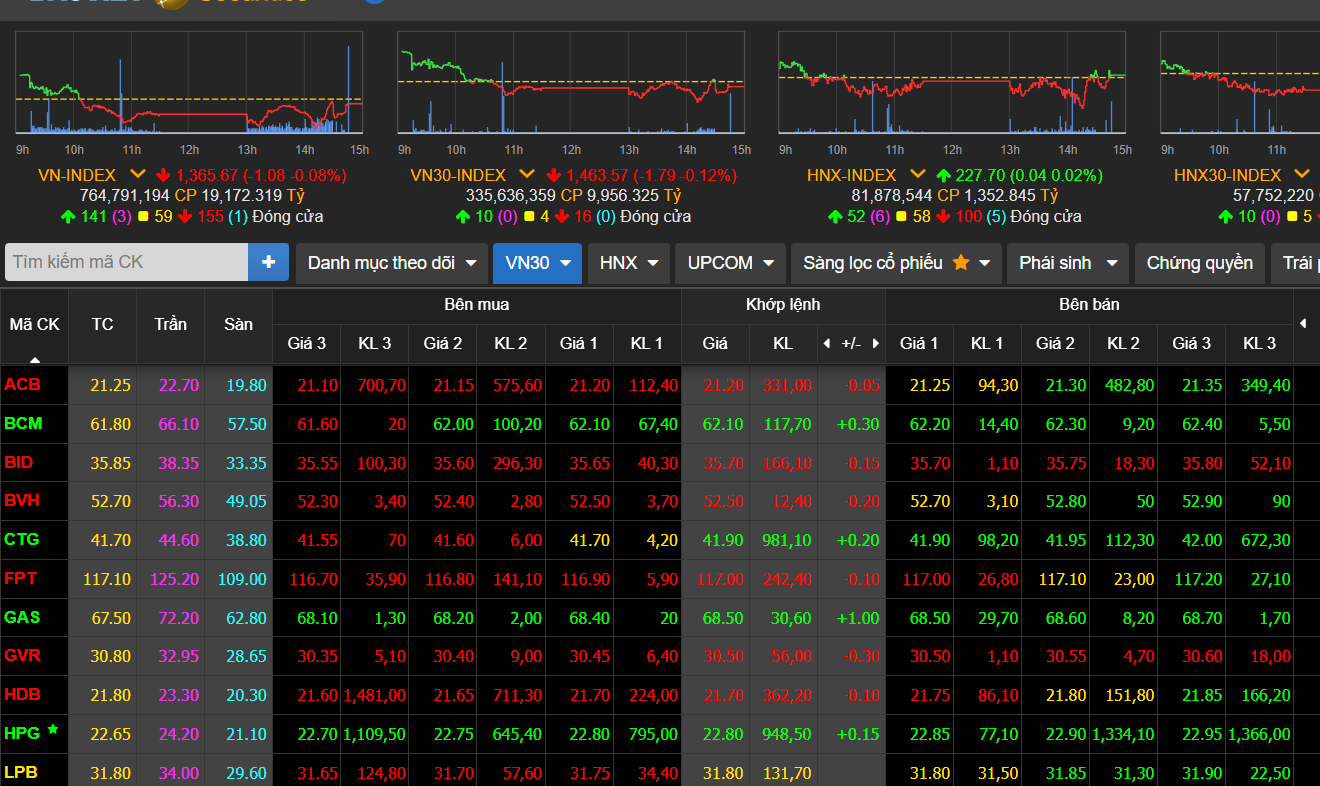
Task: Click the Khớp lệnh header group
Action: point(783,304)
